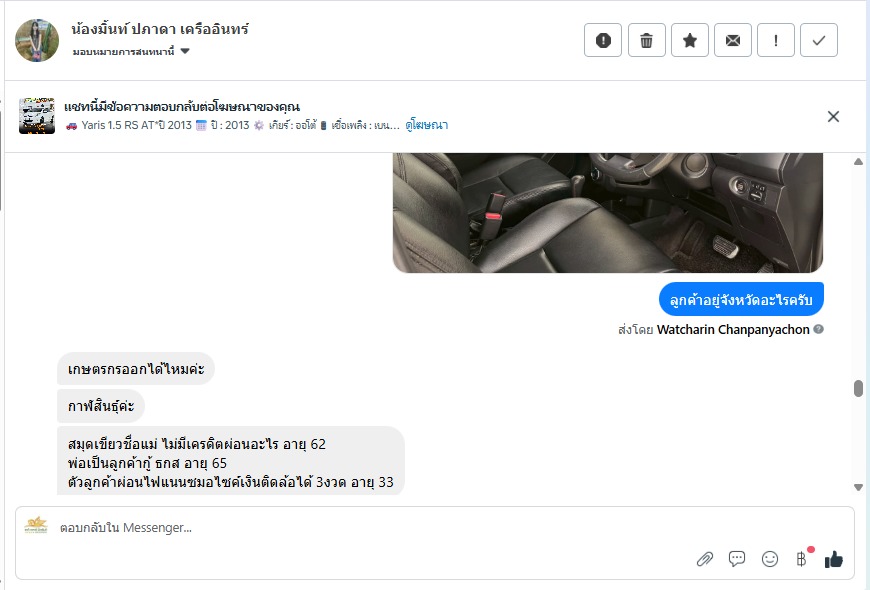The image size is (870, 590).
Task: Mark conversation done with checkmark icon
Action: tap(818, 40)
